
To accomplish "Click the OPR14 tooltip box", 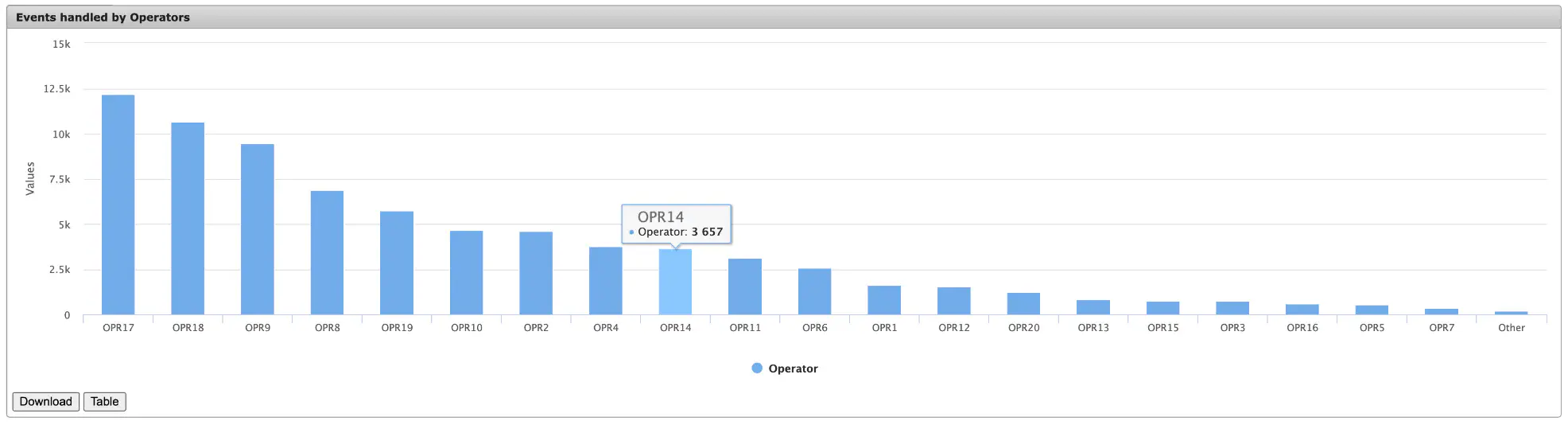I will pyautogui.click(x=677, y=224).
